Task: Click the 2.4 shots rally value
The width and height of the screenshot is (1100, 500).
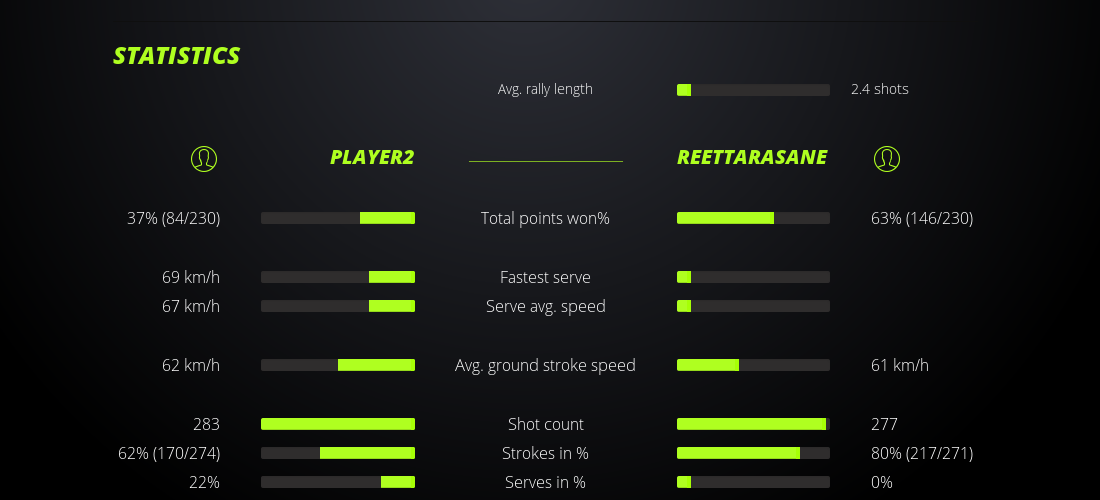Action: pos(879,89)
